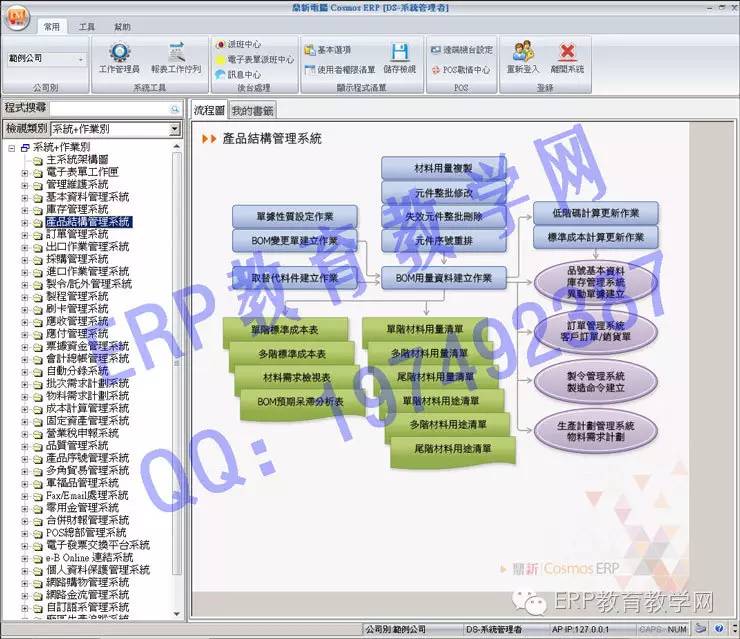
Task: Open the 低階碼計算更新作業 flowchart button
Action: pyautogui.click(x=595, y=212)
